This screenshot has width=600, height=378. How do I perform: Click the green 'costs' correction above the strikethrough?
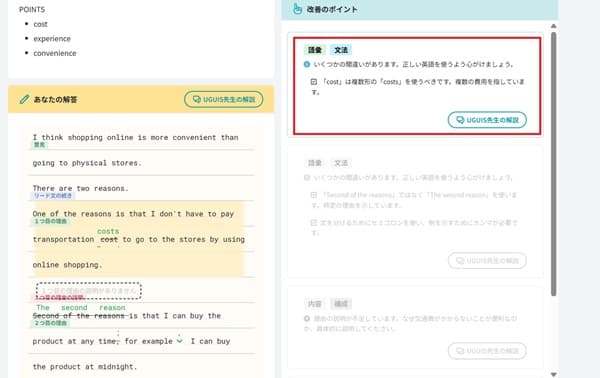pyautogui.click(x=108, y=231)
